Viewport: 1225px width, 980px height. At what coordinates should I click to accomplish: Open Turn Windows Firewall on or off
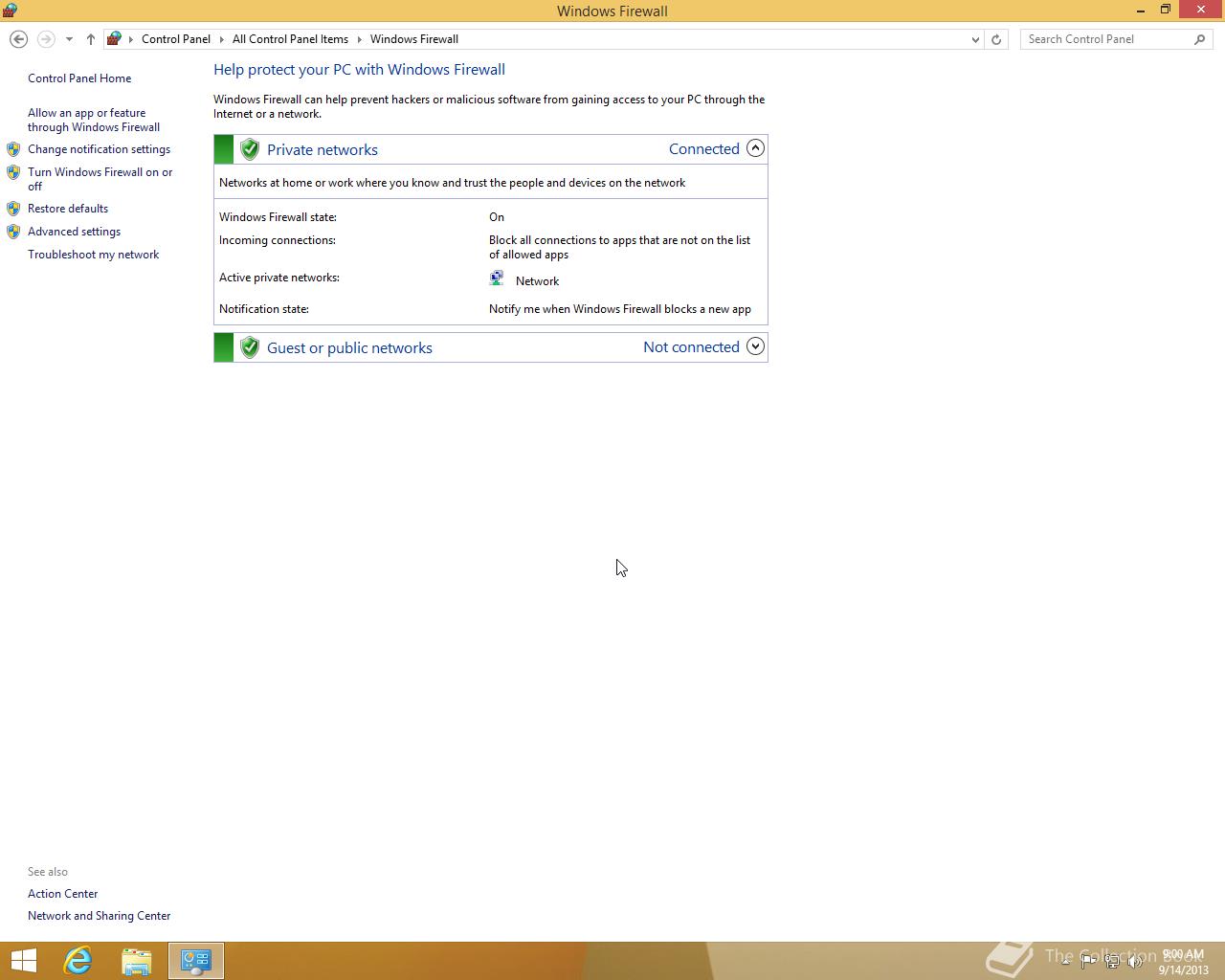coord(100,179)
